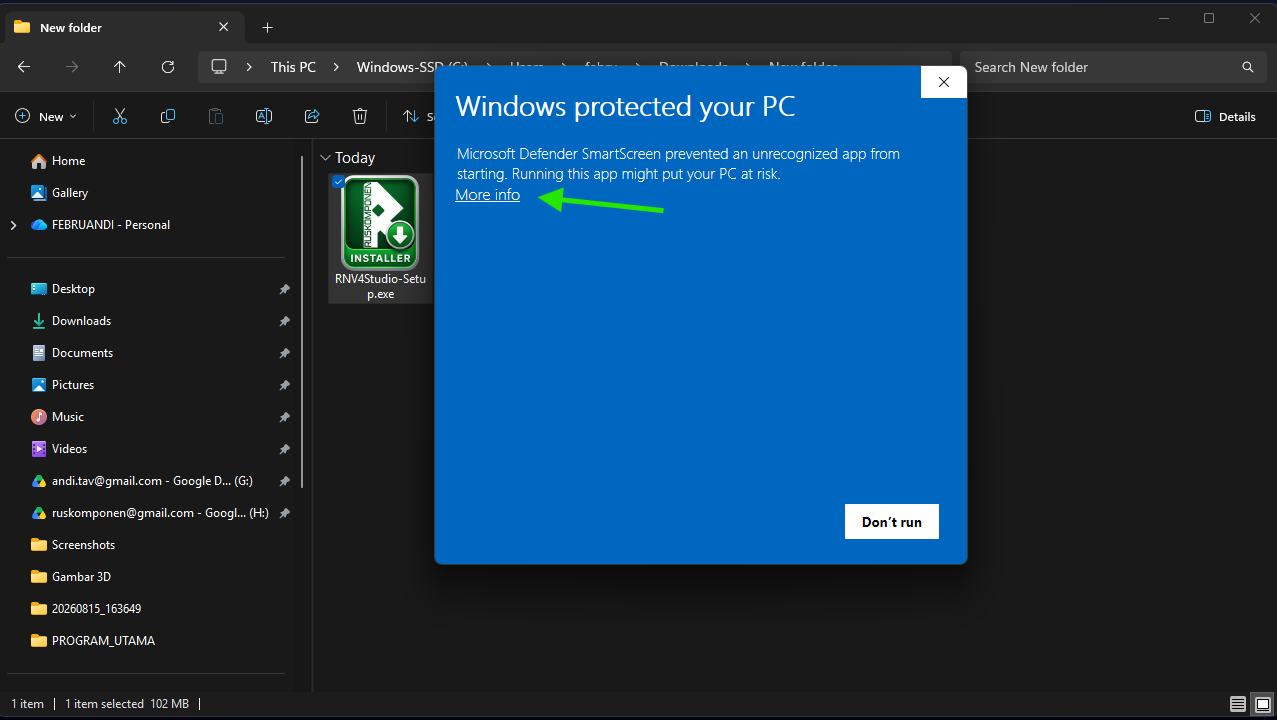Open Gallery in the navigation pane

pyautogui.click(x=70, y=193)
